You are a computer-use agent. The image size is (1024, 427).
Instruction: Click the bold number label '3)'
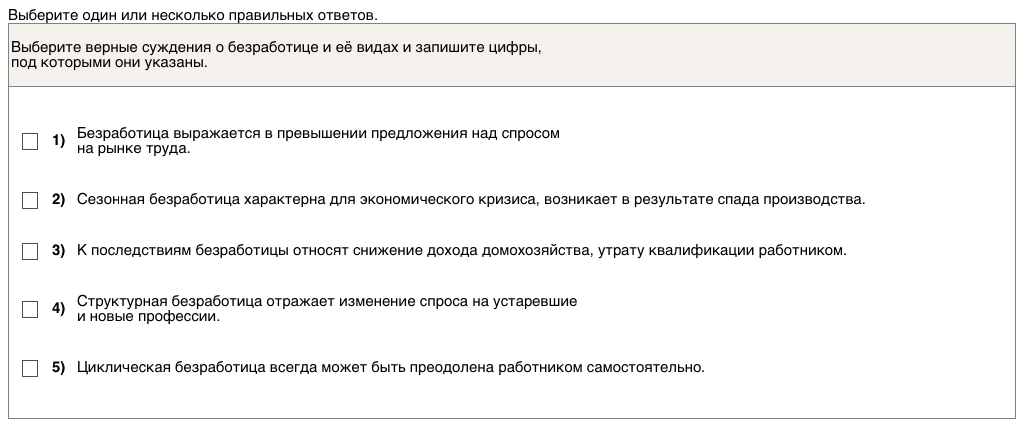point(58,251)
